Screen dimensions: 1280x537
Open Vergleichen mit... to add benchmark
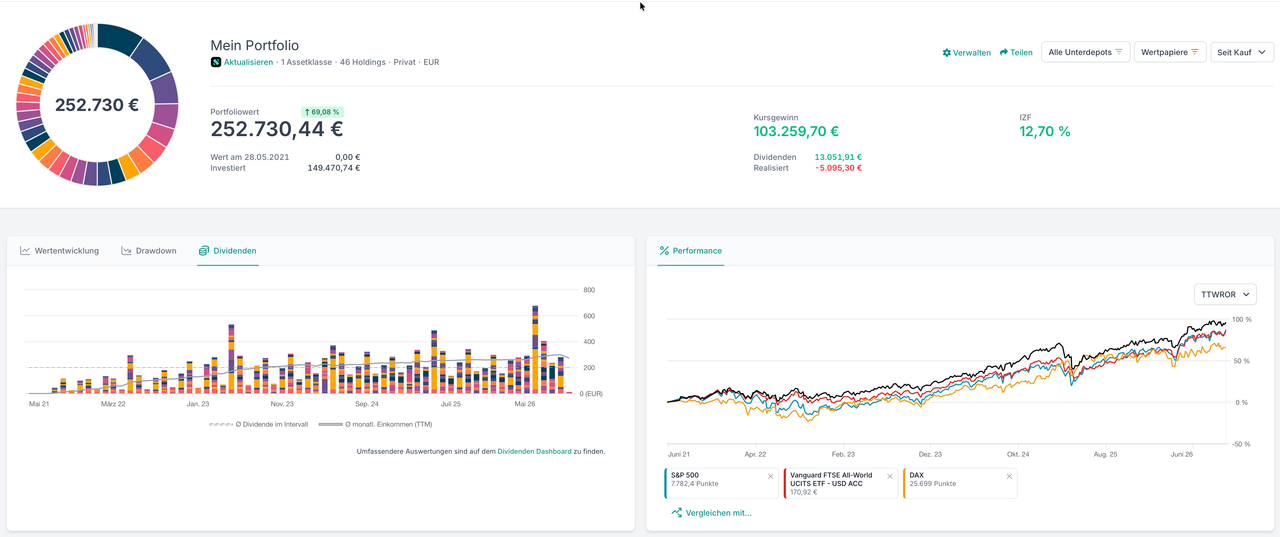tap(711, 513)
